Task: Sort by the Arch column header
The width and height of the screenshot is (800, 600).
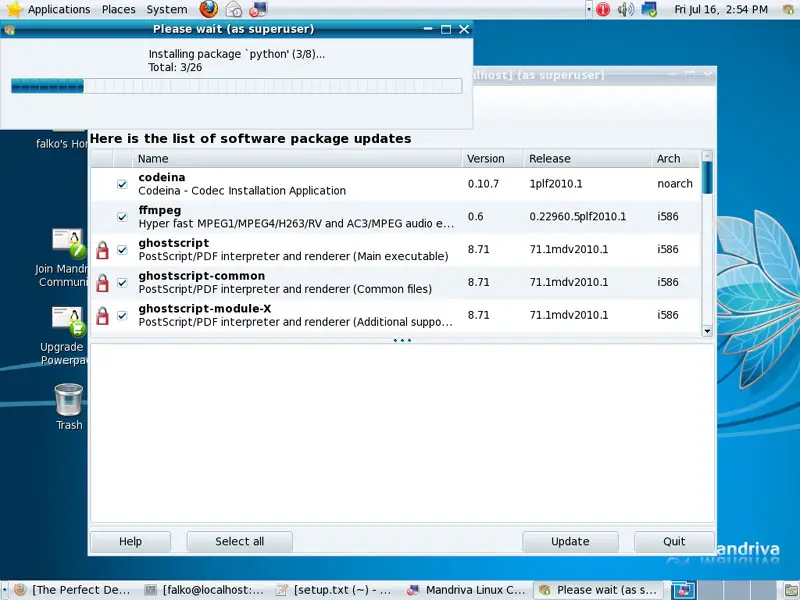Action: 675,159
